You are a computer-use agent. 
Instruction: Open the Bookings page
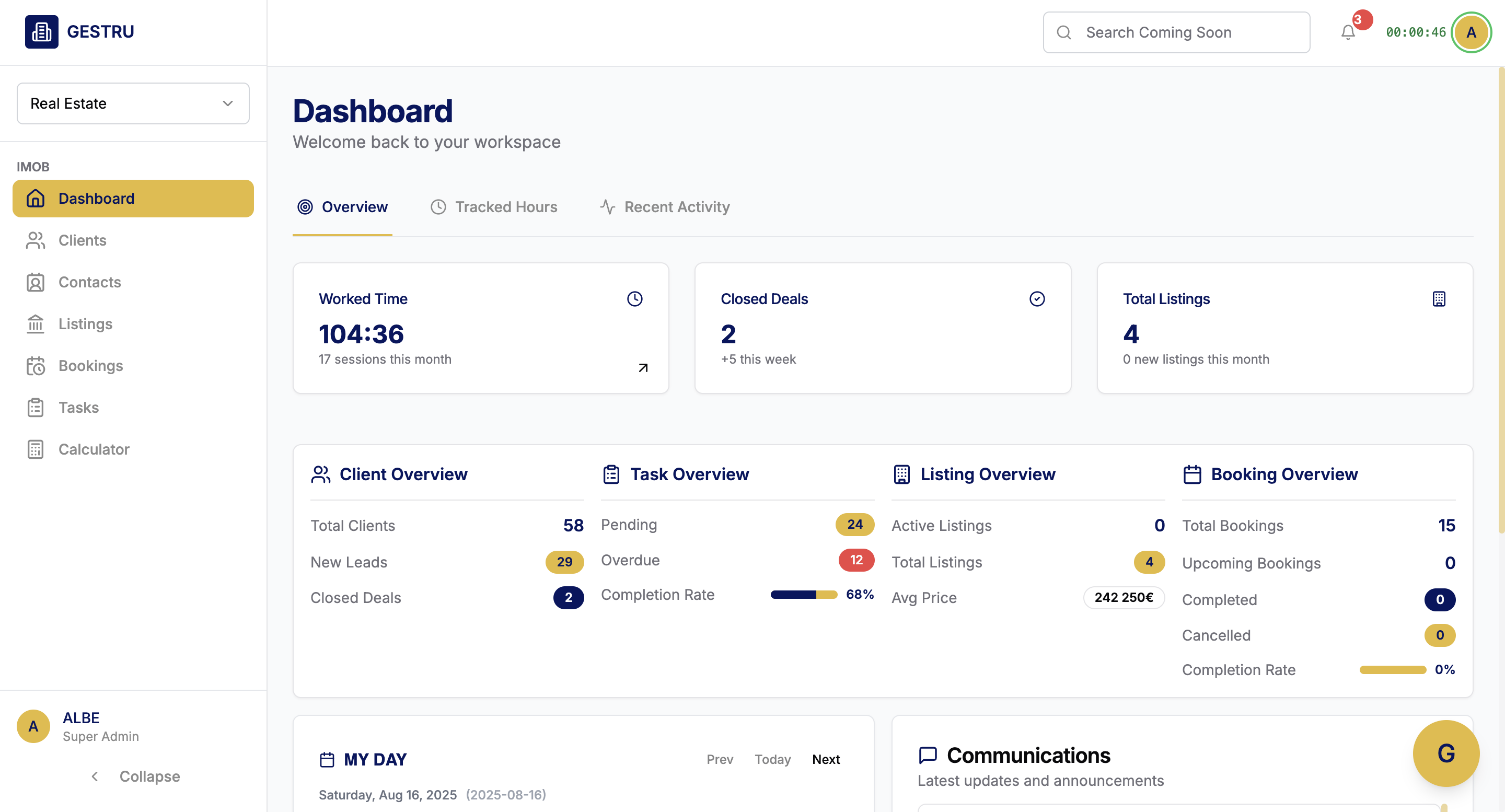pyautogui.click(x=90, y=366)
